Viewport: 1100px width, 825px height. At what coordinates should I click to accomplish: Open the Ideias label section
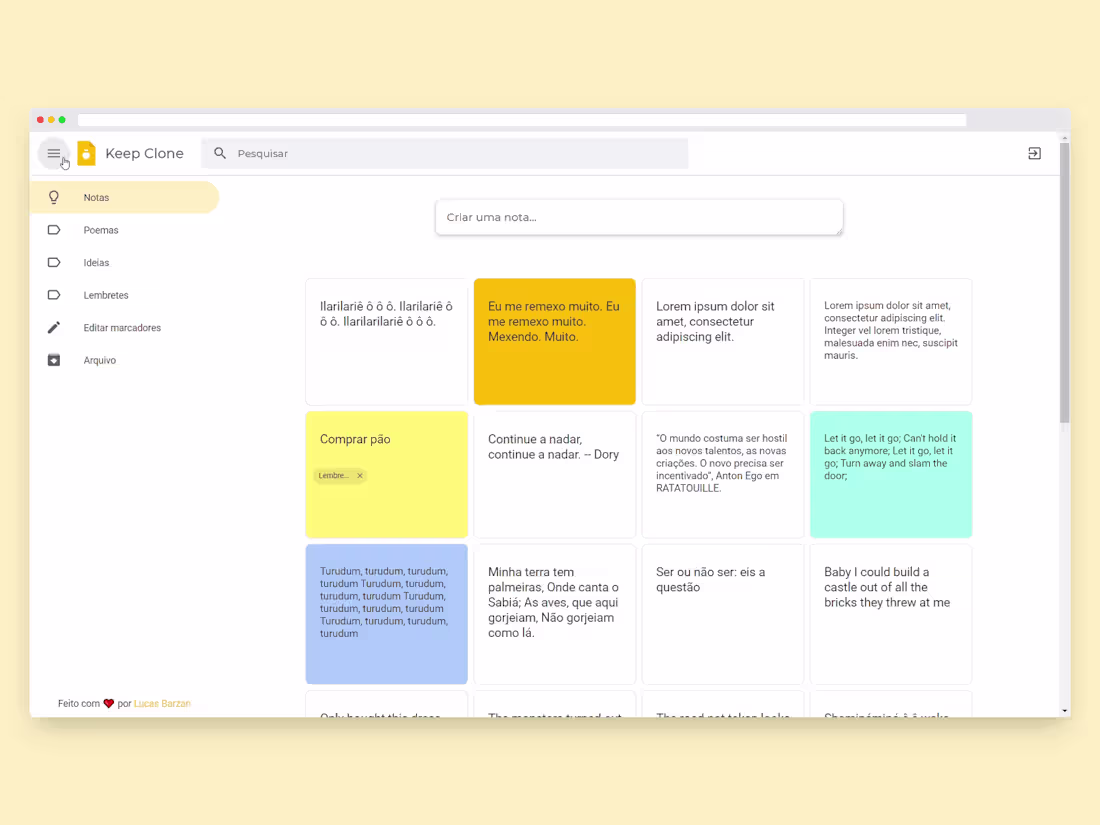95,262
